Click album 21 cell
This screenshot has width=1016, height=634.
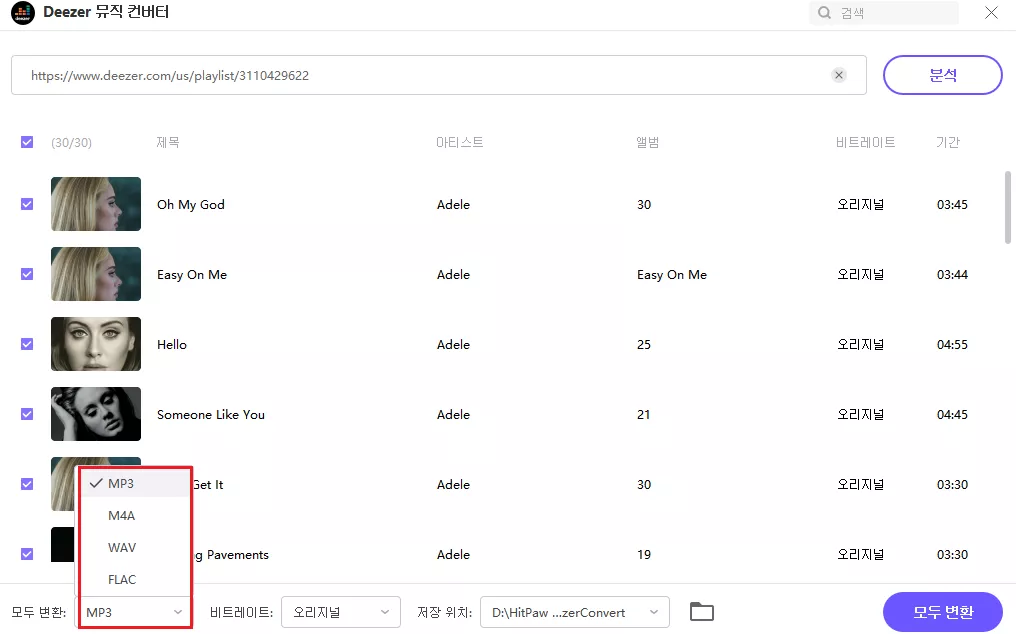pos(643,415)
